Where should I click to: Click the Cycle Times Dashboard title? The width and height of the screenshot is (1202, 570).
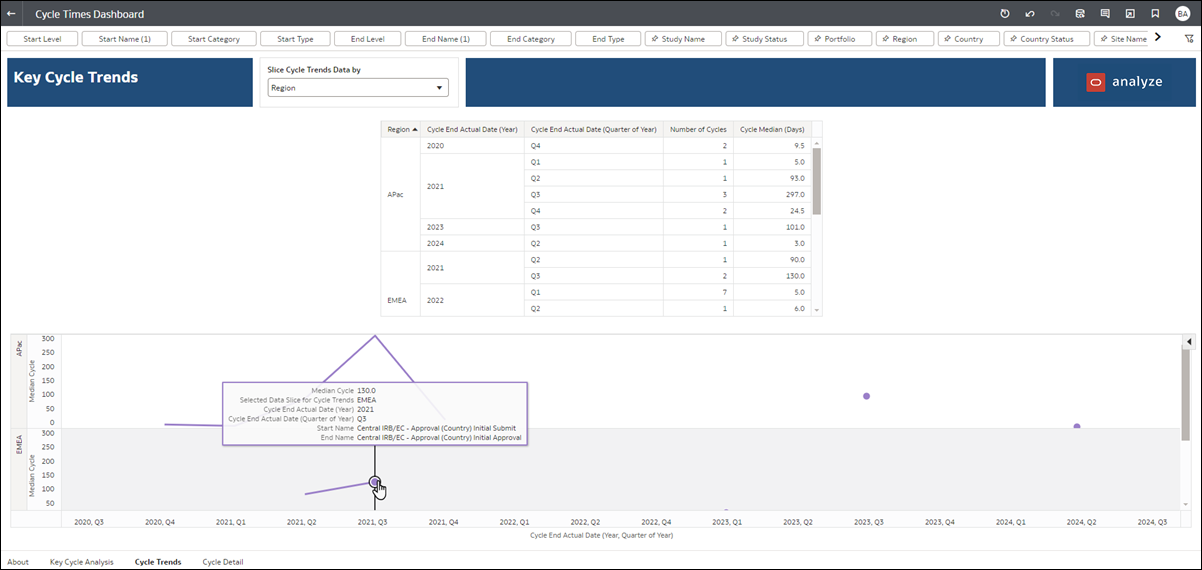tap(89, 14)
